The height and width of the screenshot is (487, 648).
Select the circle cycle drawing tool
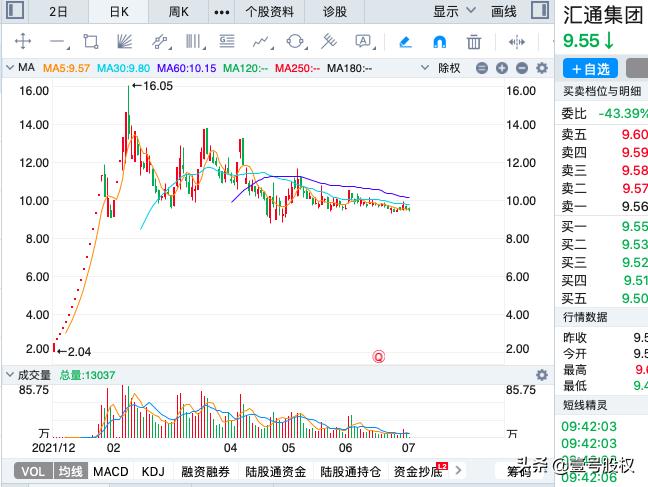tap(295, 42)
